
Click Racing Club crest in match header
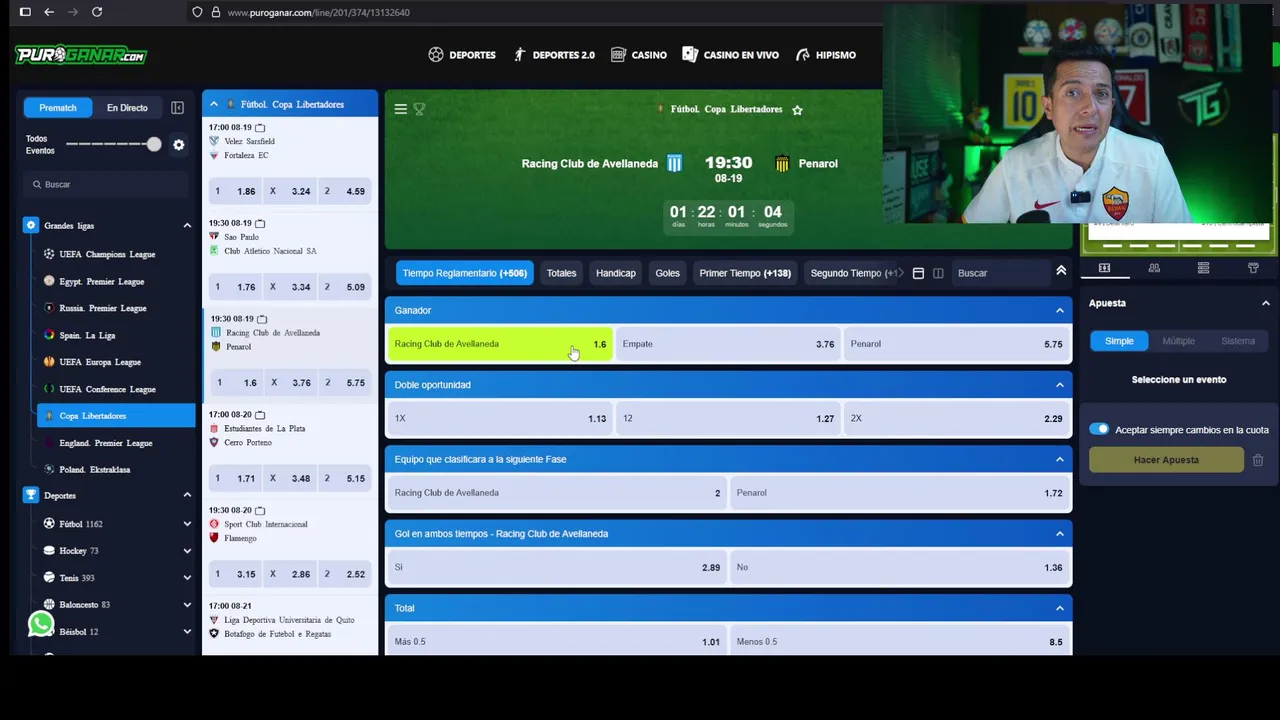point(674,164)
